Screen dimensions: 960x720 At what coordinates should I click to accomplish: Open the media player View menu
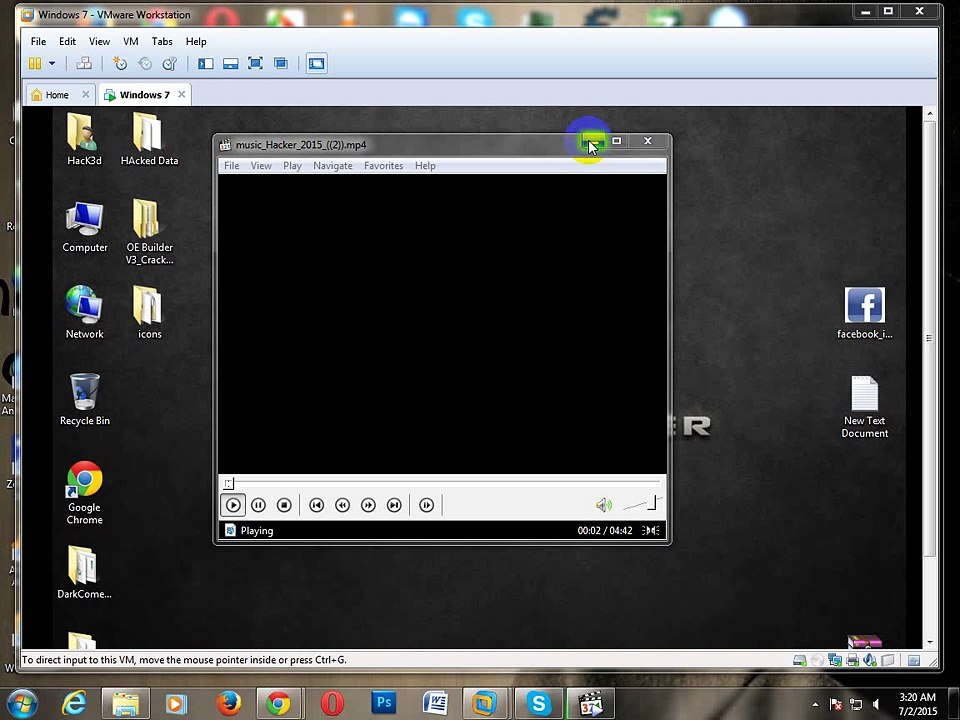(261, 166)
